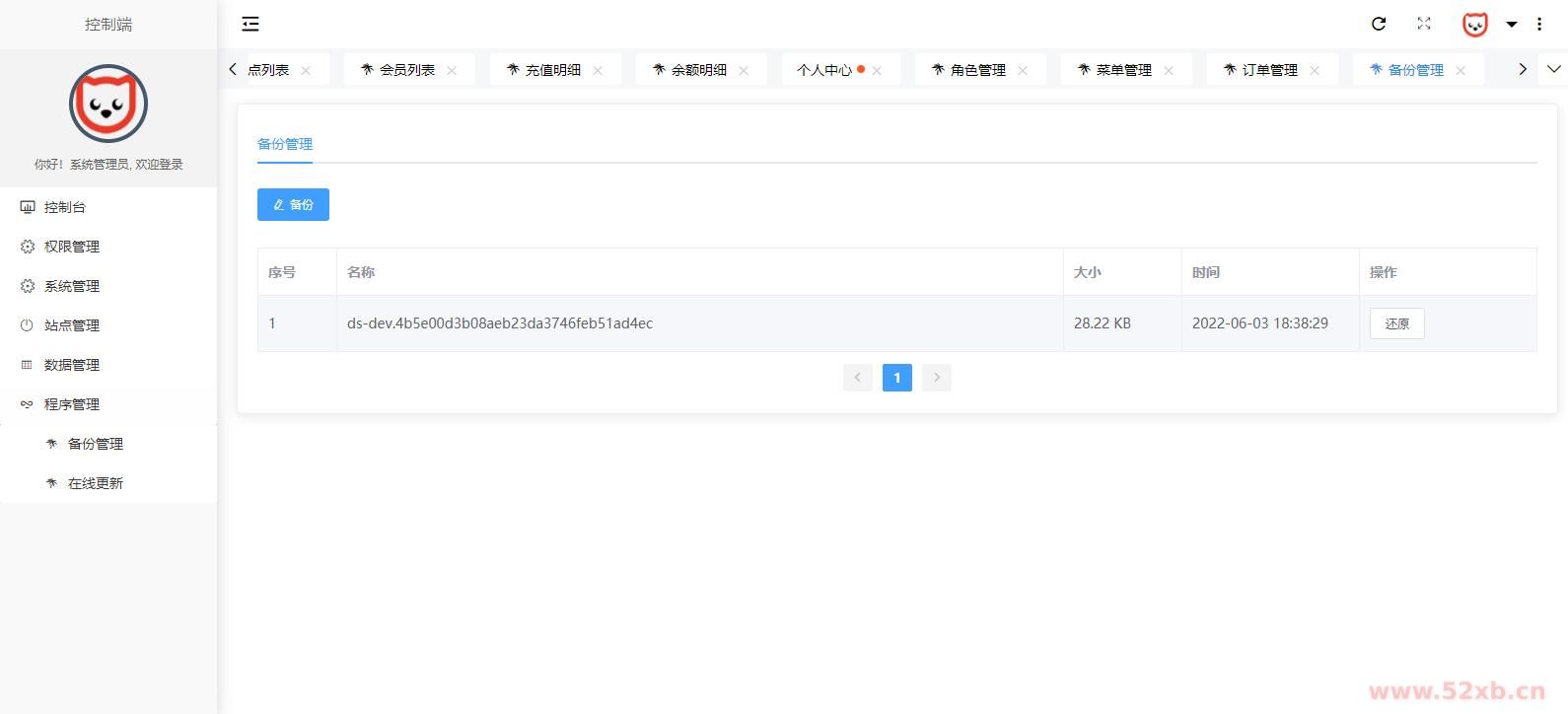Open 在线更新 from the sidebar
Viewport: 1568px width, 714px height.
(96, 483)
